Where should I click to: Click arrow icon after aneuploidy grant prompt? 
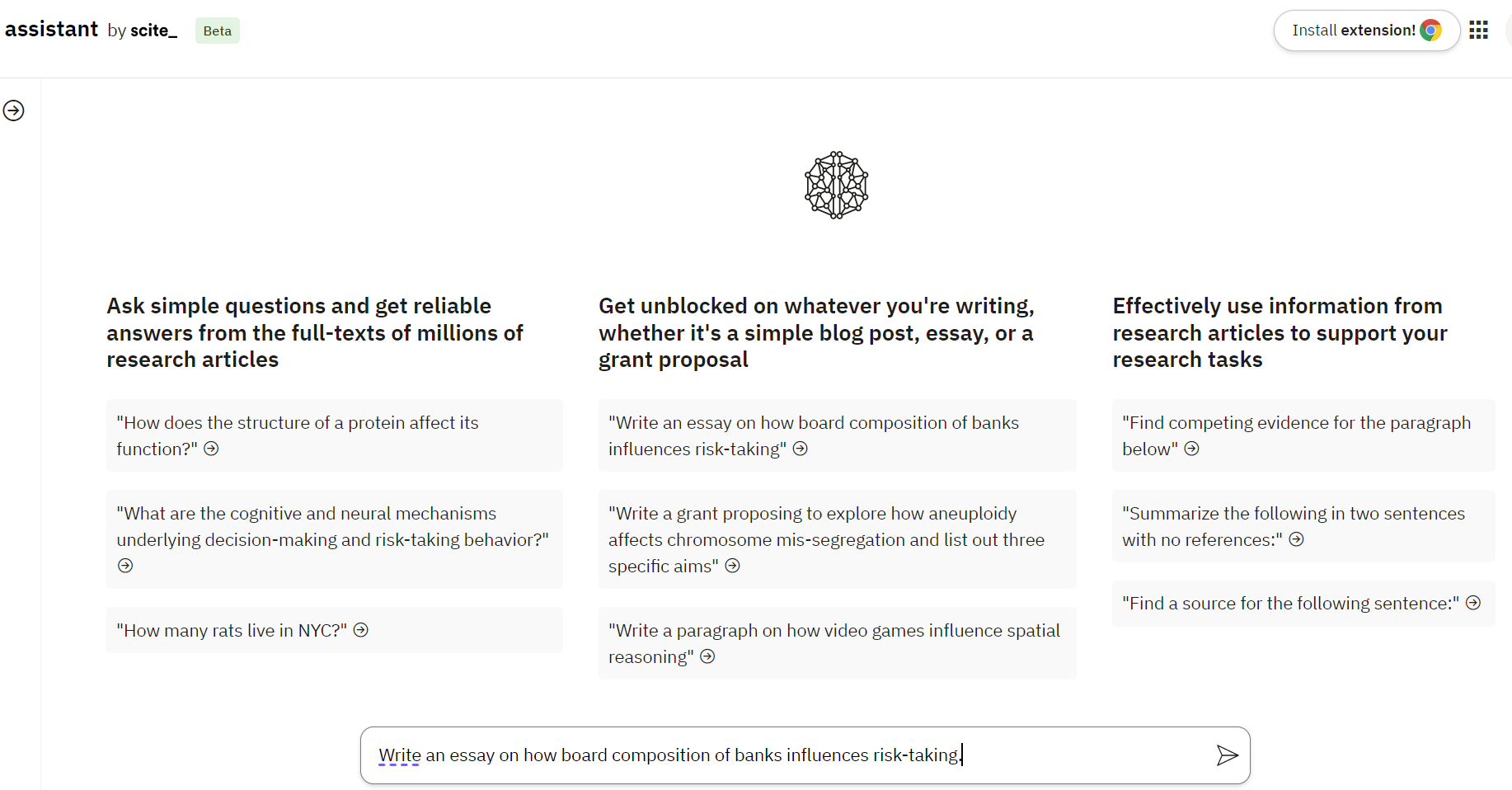tap(733, 566)
